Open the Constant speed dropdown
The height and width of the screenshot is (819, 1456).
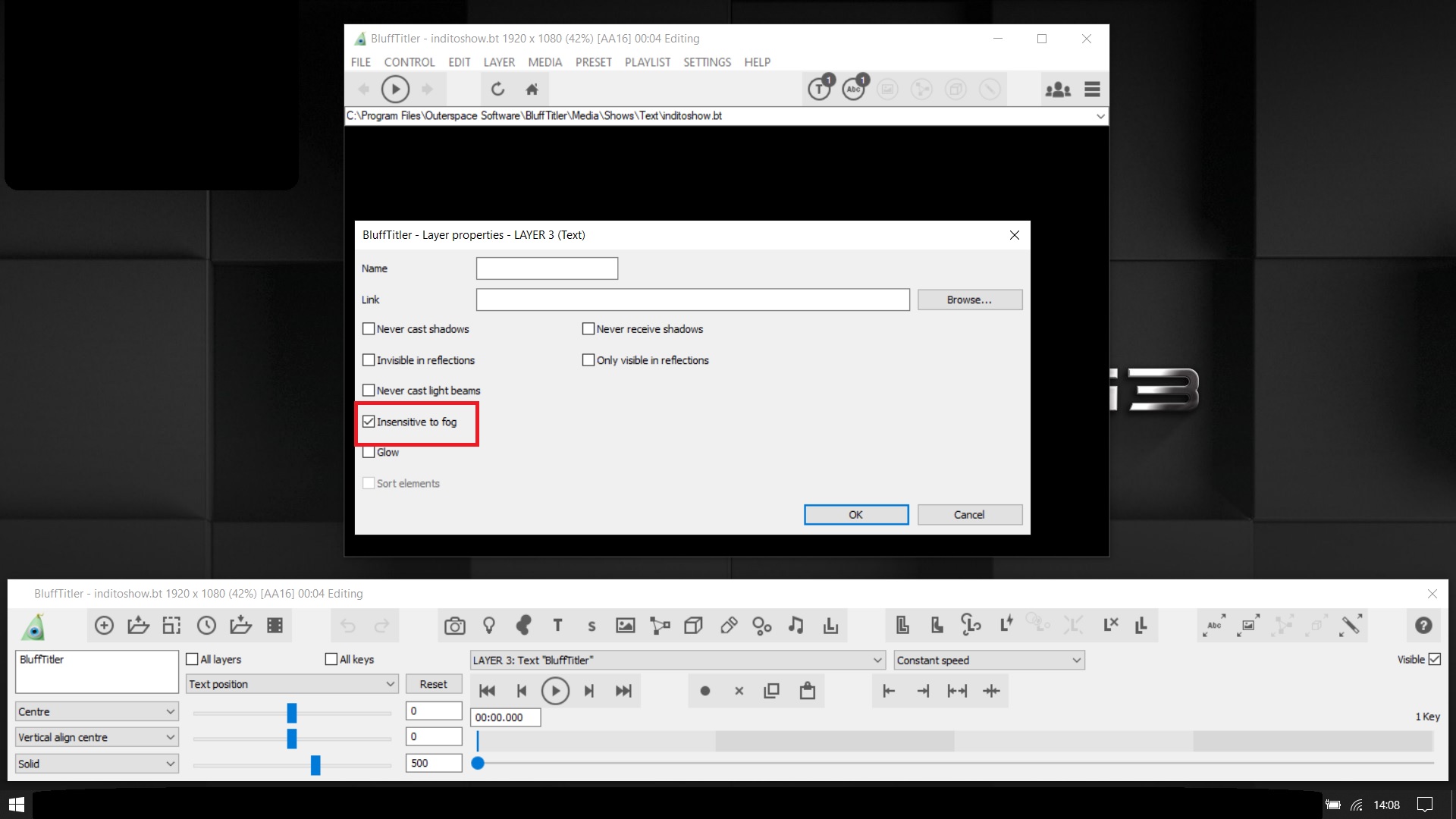click(989, 661)
